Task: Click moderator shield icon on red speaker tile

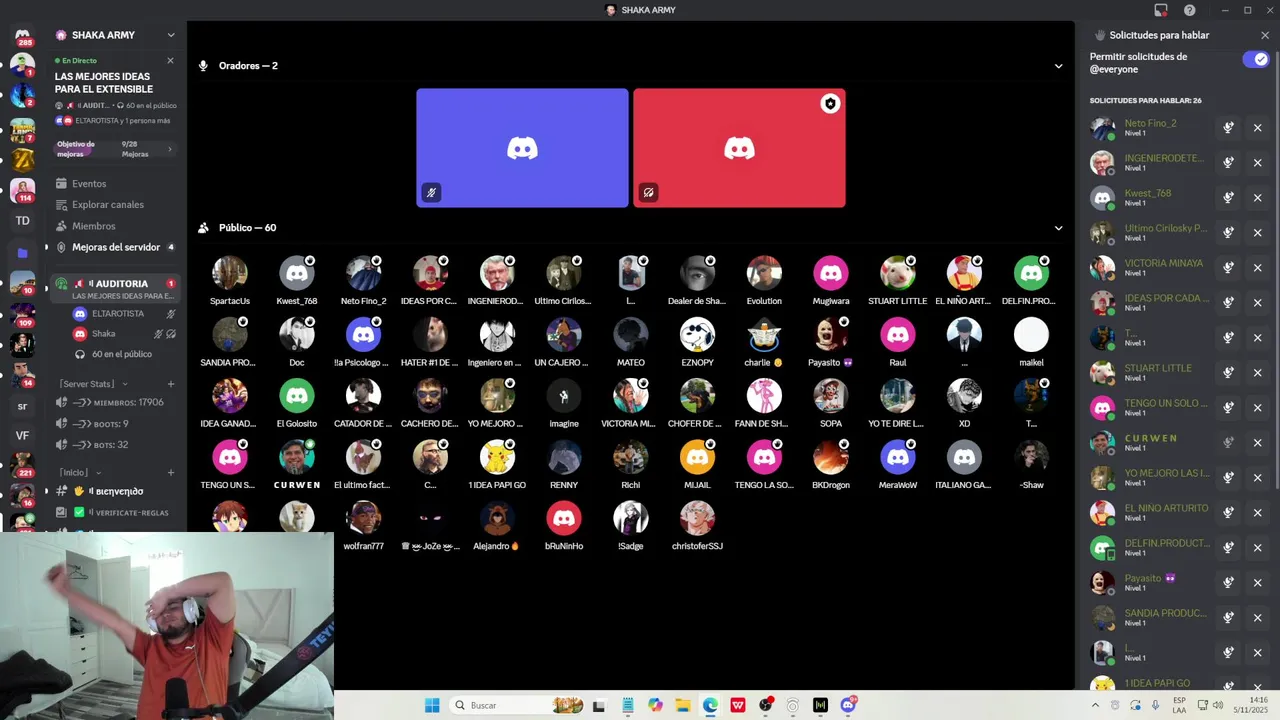Action: pos(830,104)
